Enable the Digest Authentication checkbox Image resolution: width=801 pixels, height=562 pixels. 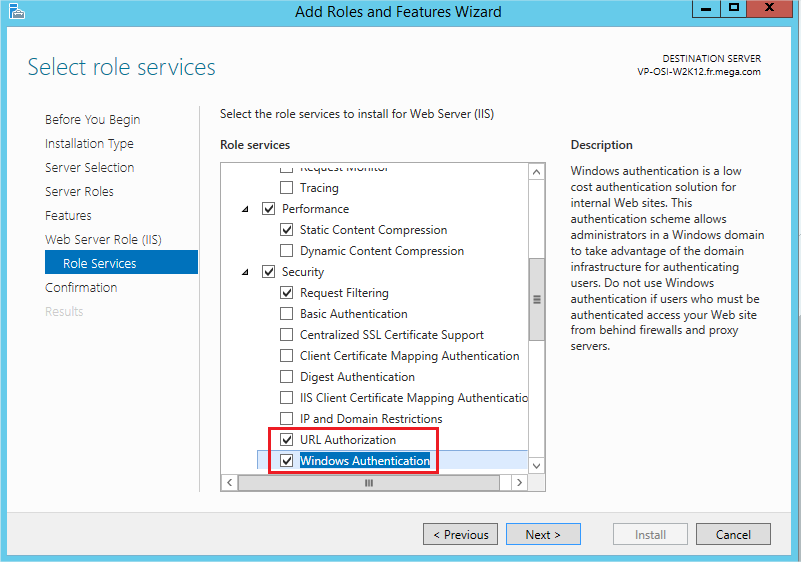pos(287,377)
